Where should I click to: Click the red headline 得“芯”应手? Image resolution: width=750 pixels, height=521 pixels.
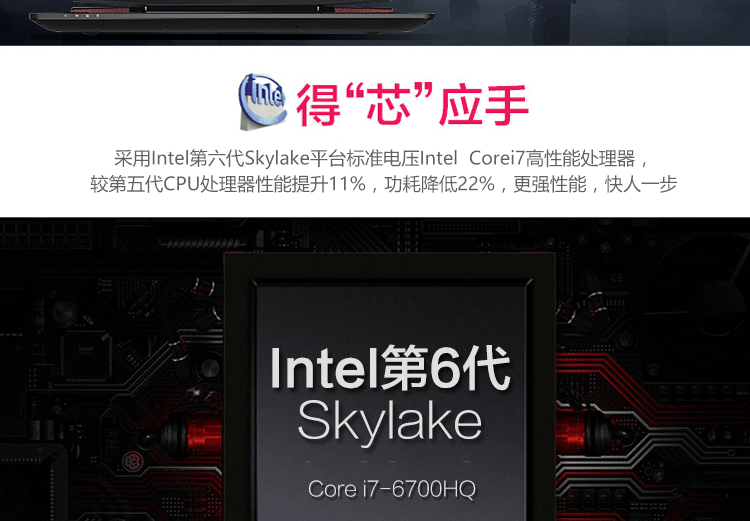[x=412, y=104]
